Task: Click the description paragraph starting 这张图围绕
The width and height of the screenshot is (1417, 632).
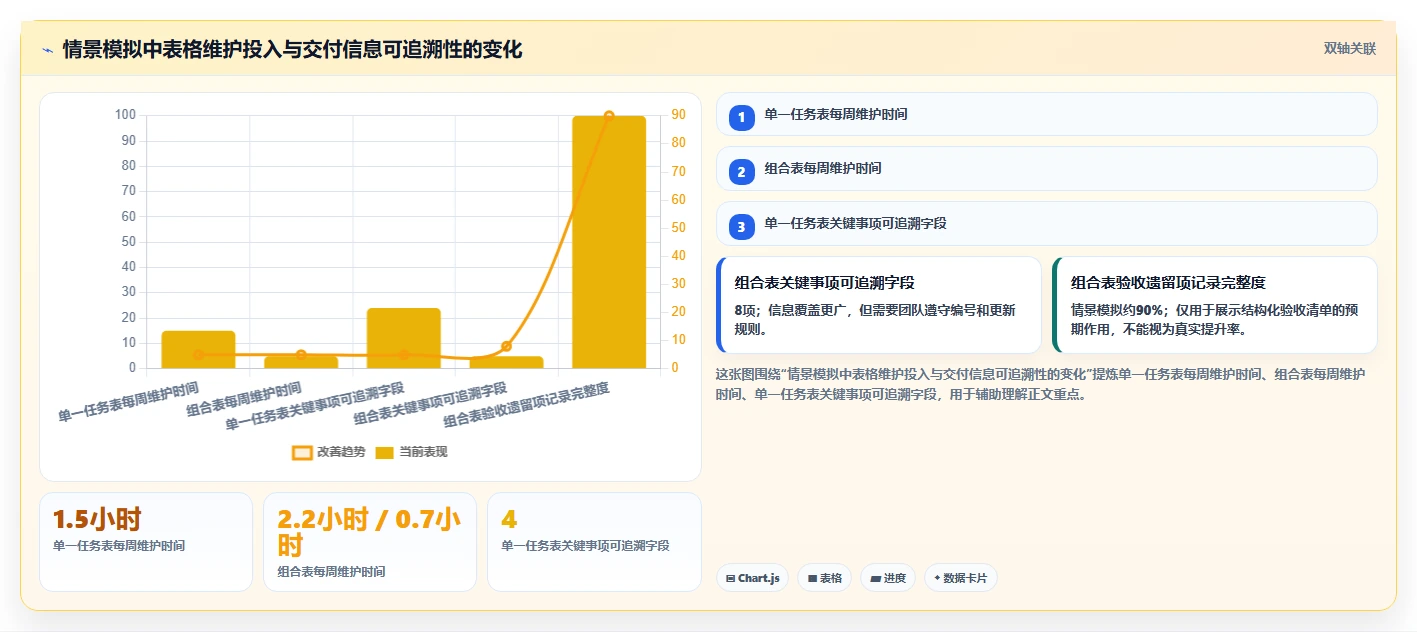Action: 1041,384
